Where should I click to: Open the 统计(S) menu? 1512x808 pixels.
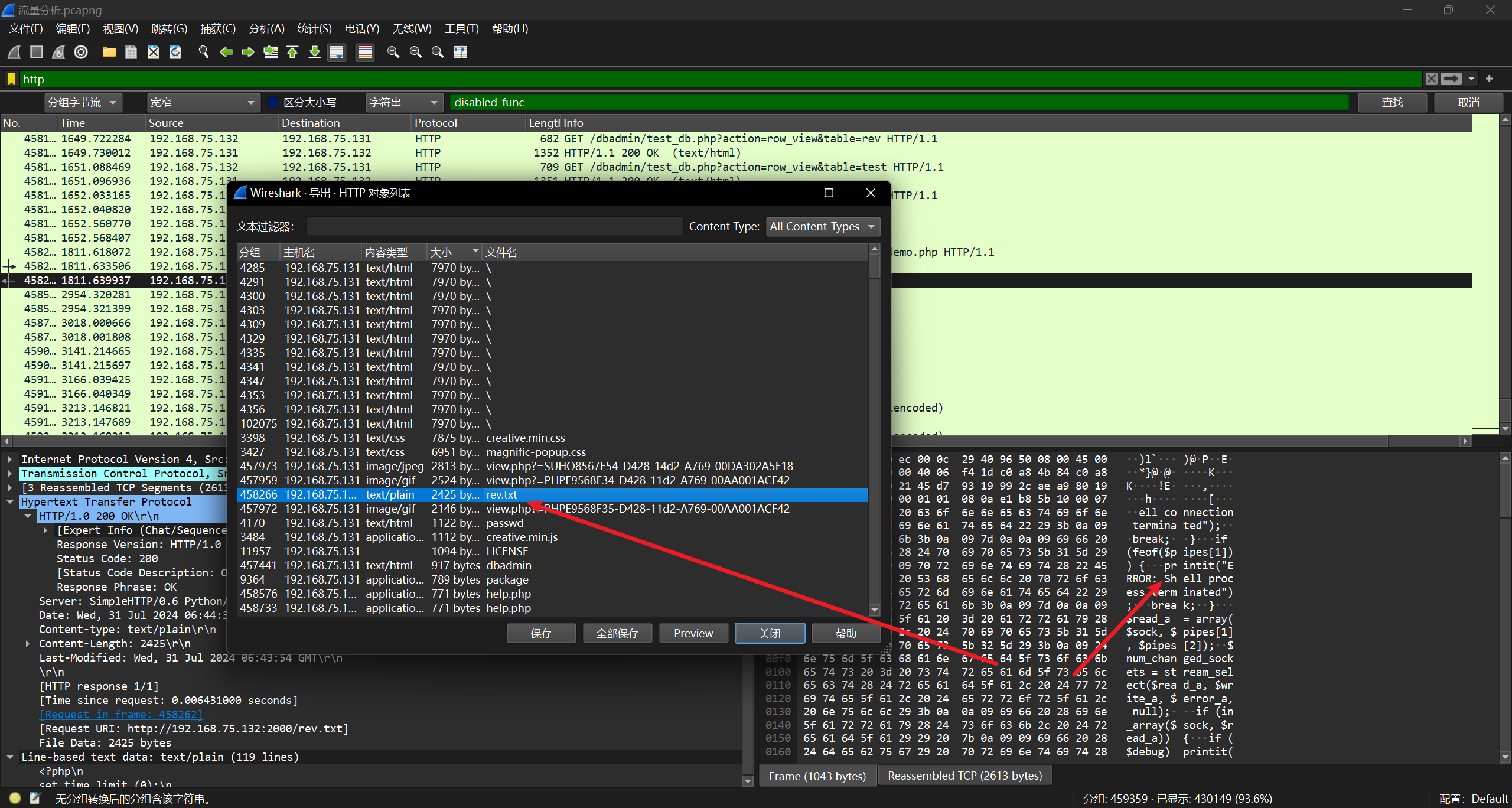[x=314, y=29]
